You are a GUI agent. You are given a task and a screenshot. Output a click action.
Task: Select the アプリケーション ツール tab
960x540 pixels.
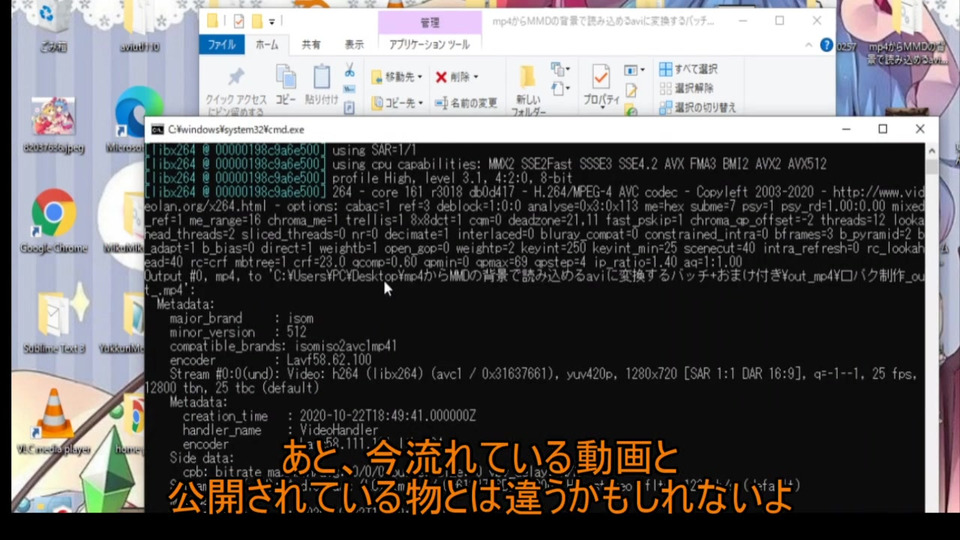pyautogui.click(x=429, y=45)
